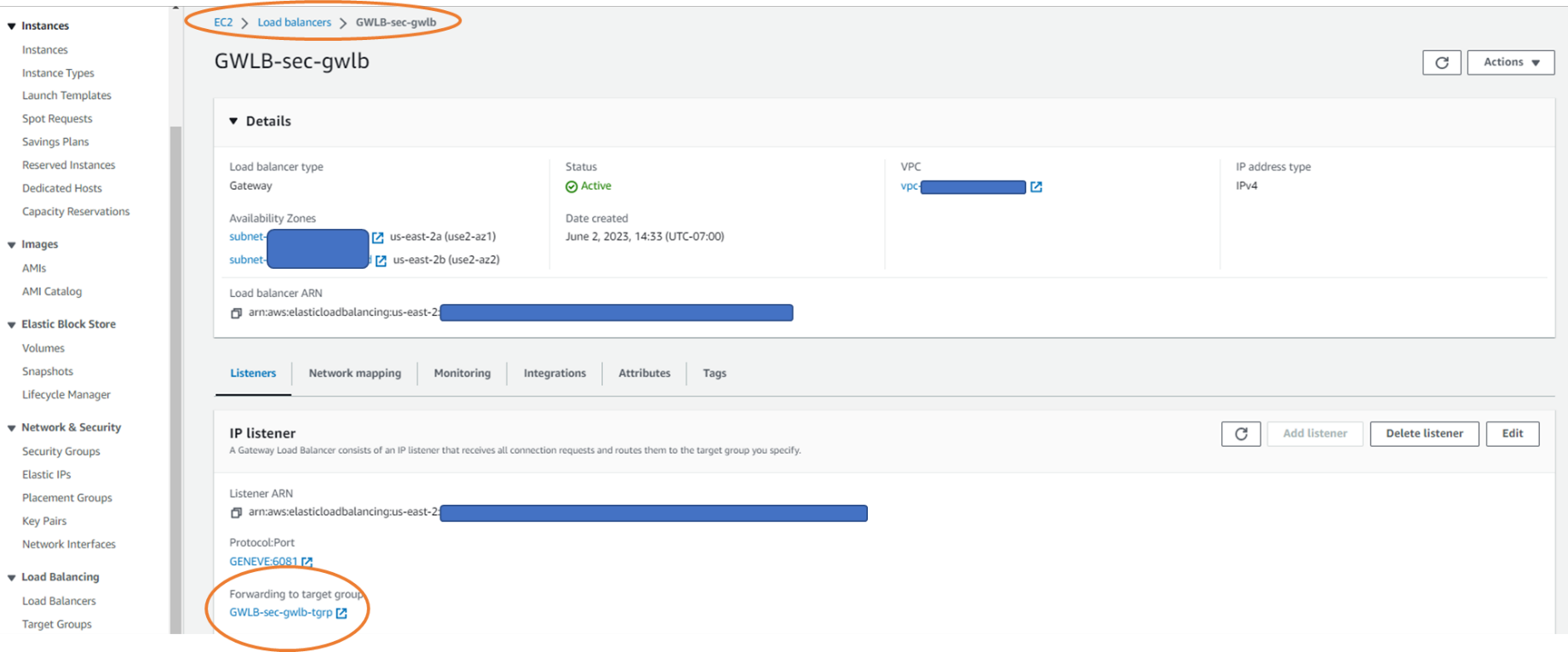Viewport: 1568px width, 652px height.
Task: Open Dedicated Hosts in the sidebar
Action: coord(61,188)
